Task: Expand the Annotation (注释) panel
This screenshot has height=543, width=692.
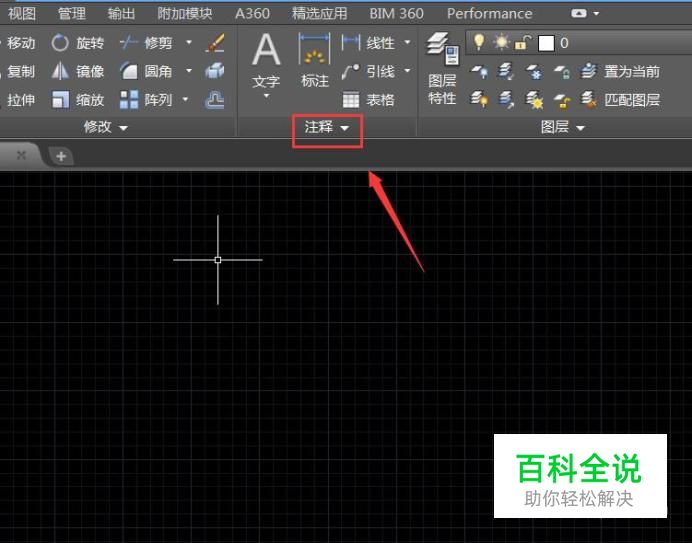Action: (327, 128)
